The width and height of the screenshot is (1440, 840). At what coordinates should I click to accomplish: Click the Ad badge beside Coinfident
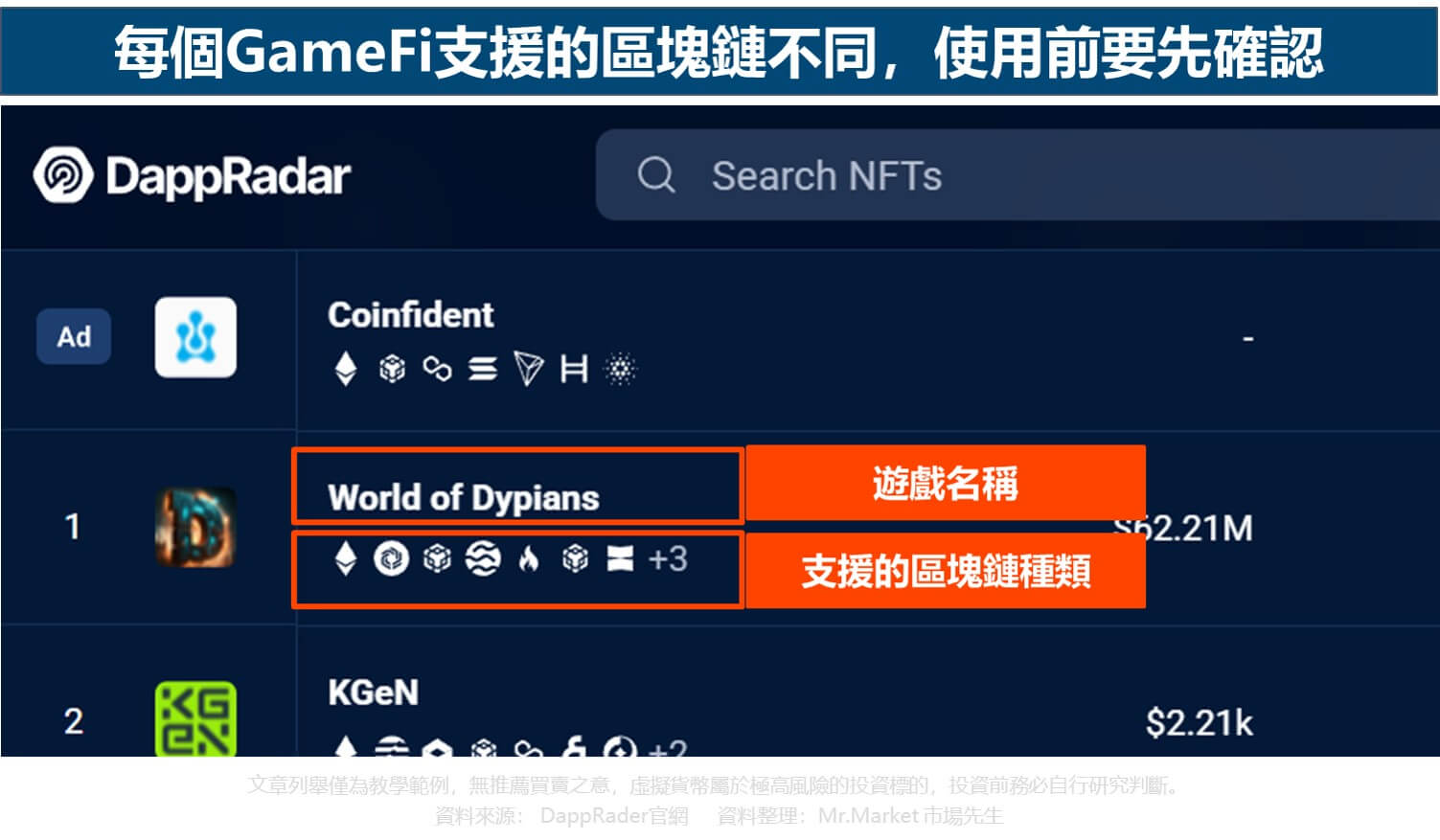tap(74, 336)
